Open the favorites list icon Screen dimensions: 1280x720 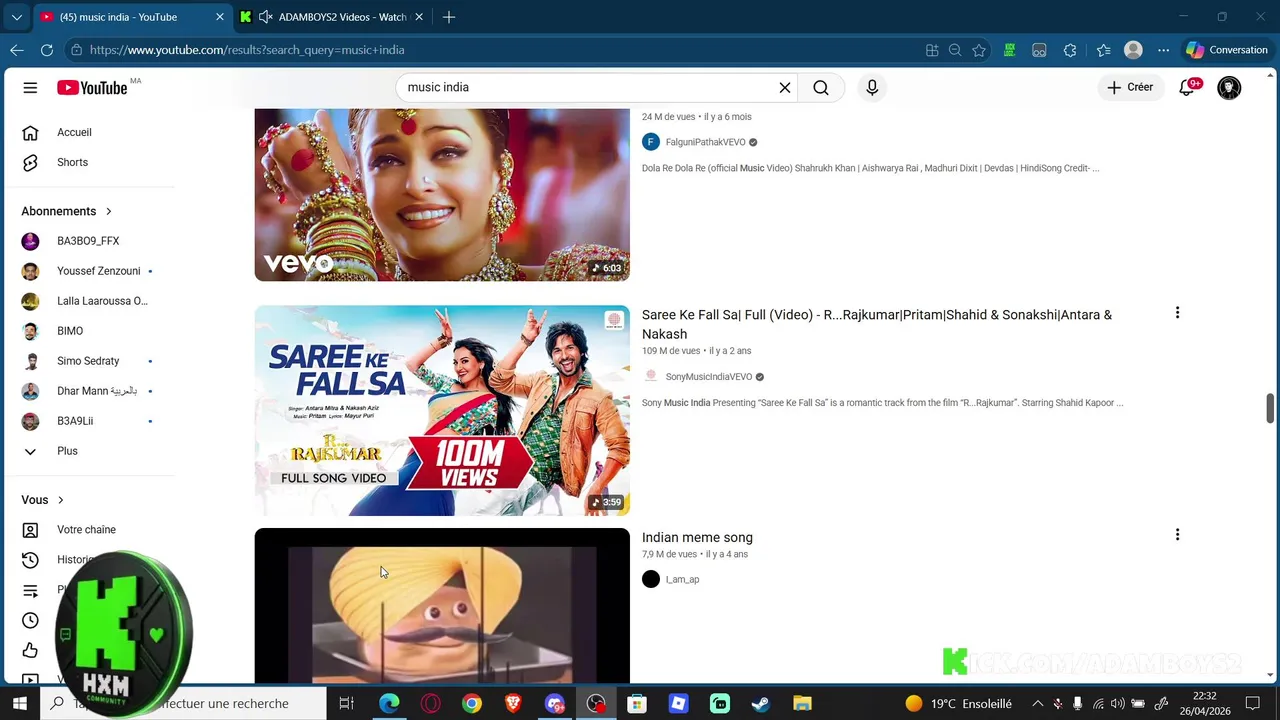[1103, 50]
